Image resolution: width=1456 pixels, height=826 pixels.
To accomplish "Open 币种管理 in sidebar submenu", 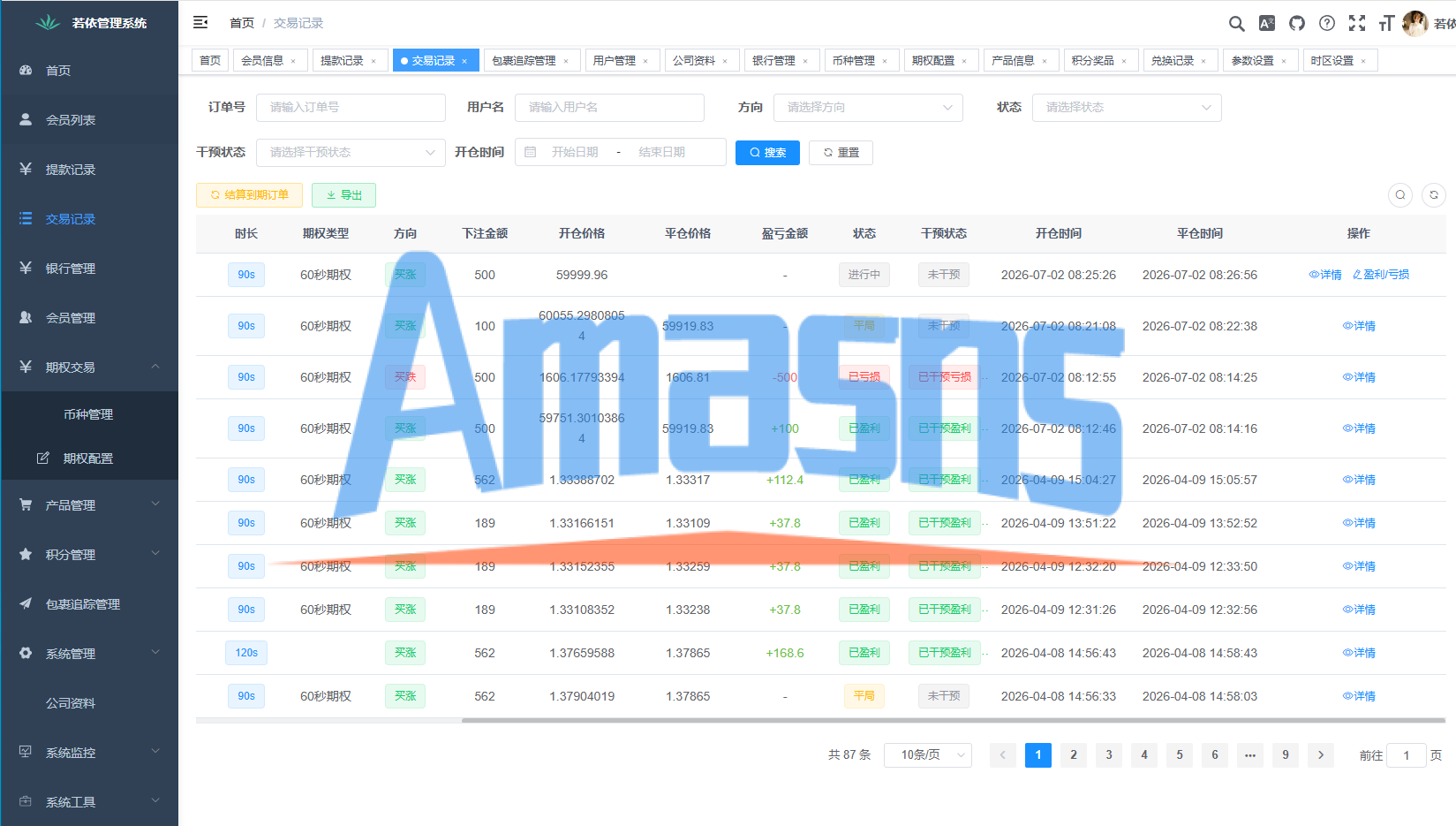I will click(x=89, y=414).
